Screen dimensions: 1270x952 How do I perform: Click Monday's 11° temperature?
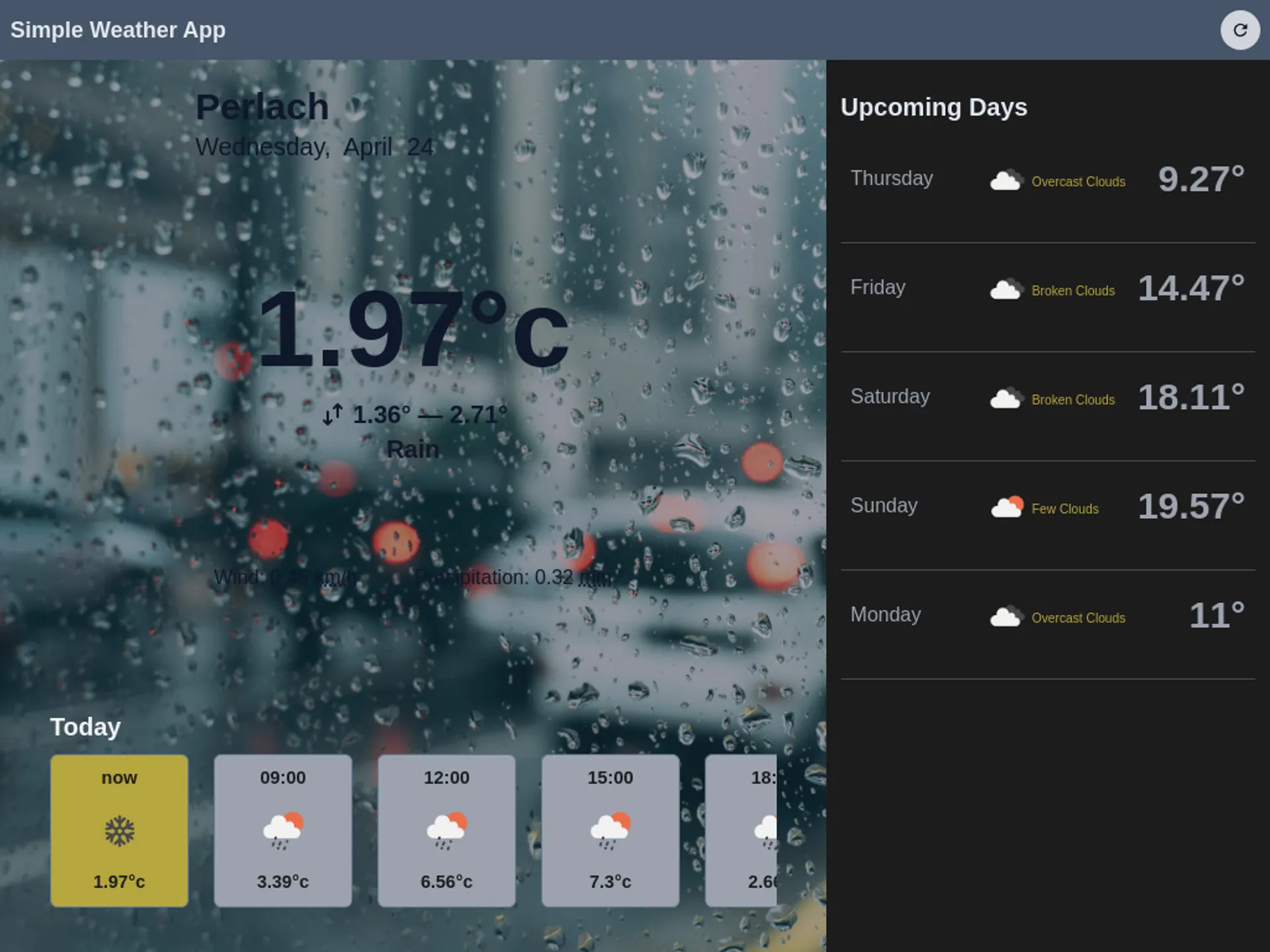click(1217, 615)
